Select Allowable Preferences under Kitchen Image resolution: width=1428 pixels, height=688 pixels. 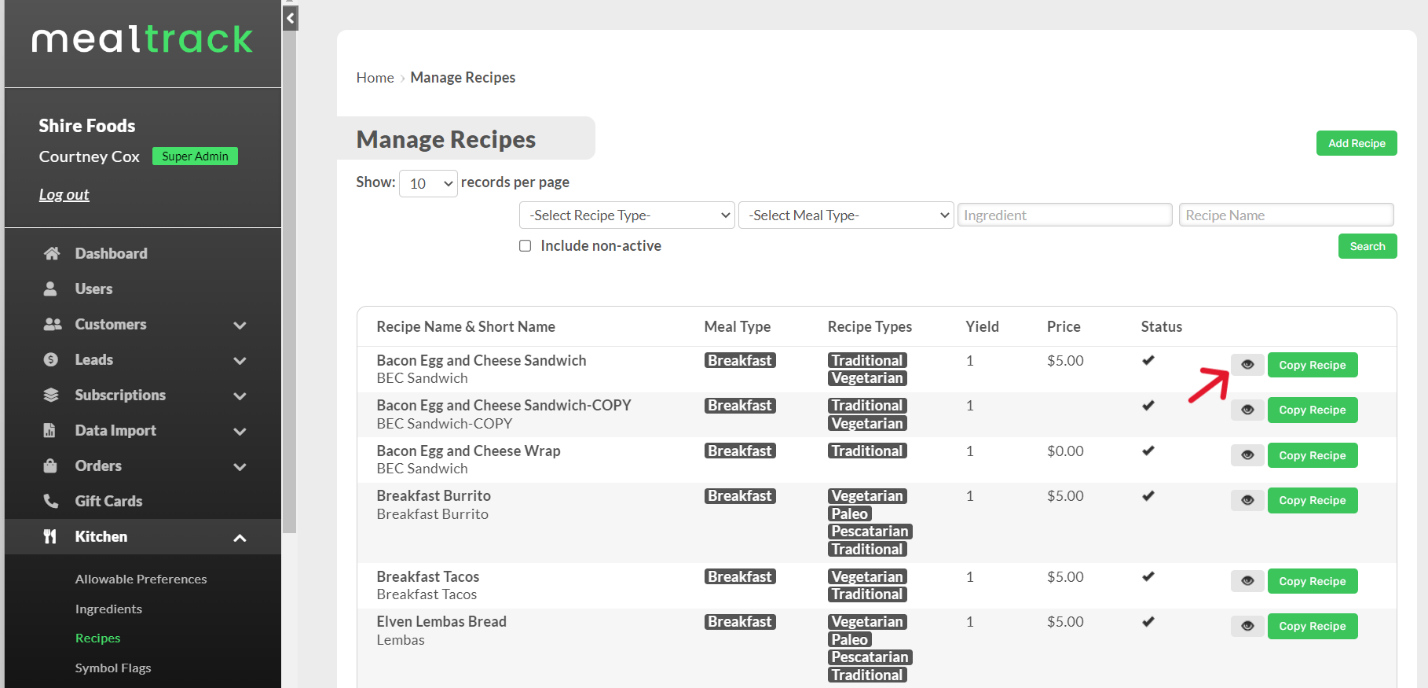(141, 579)
